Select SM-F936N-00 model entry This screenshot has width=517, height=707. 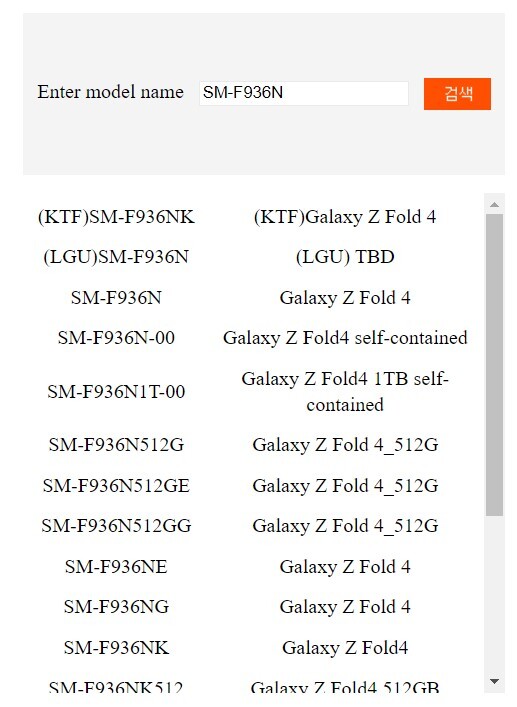point(116,338)
